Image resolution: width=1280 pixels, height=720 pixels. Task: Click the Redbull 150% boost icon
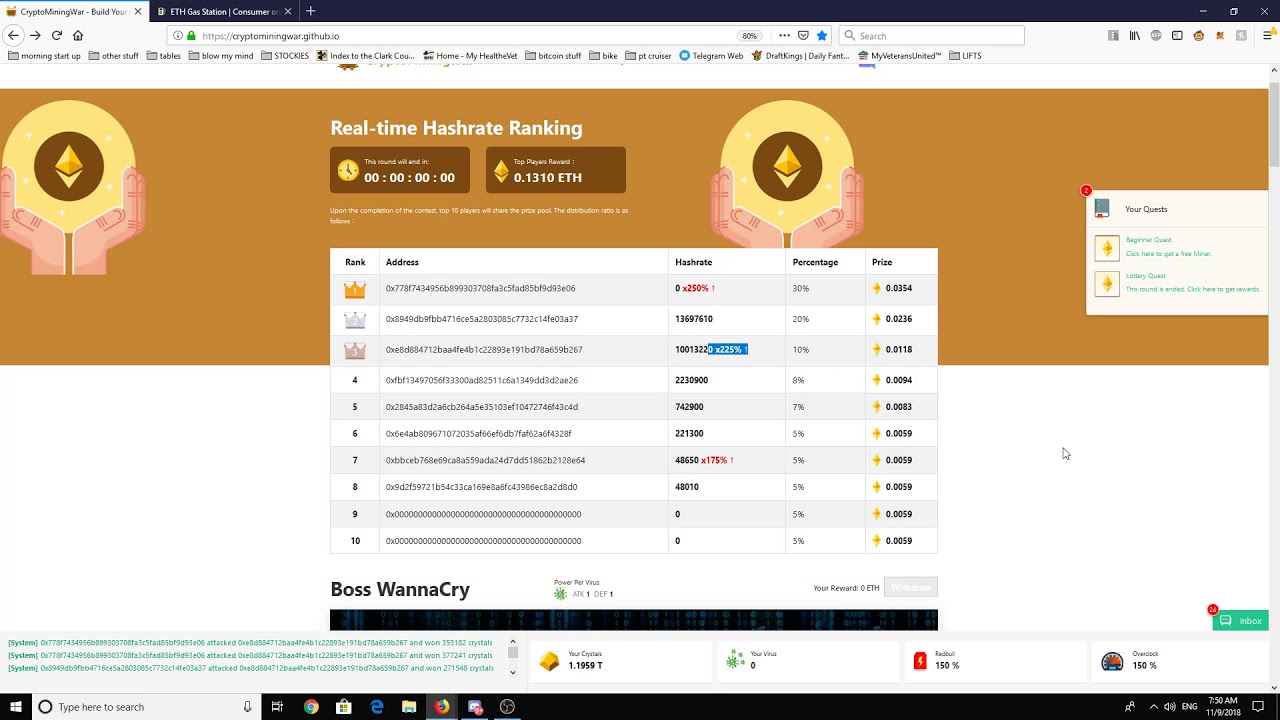pos(920,661)
